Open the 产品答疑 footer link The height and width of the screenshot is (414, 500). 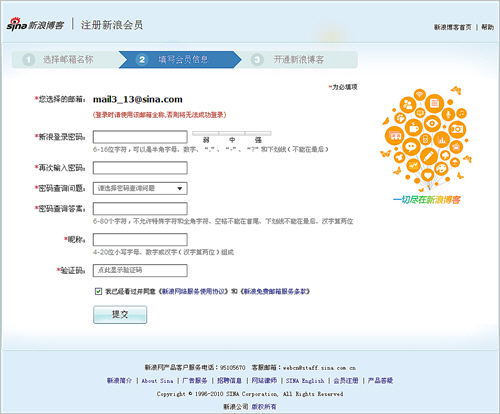[x=380, y=380]
